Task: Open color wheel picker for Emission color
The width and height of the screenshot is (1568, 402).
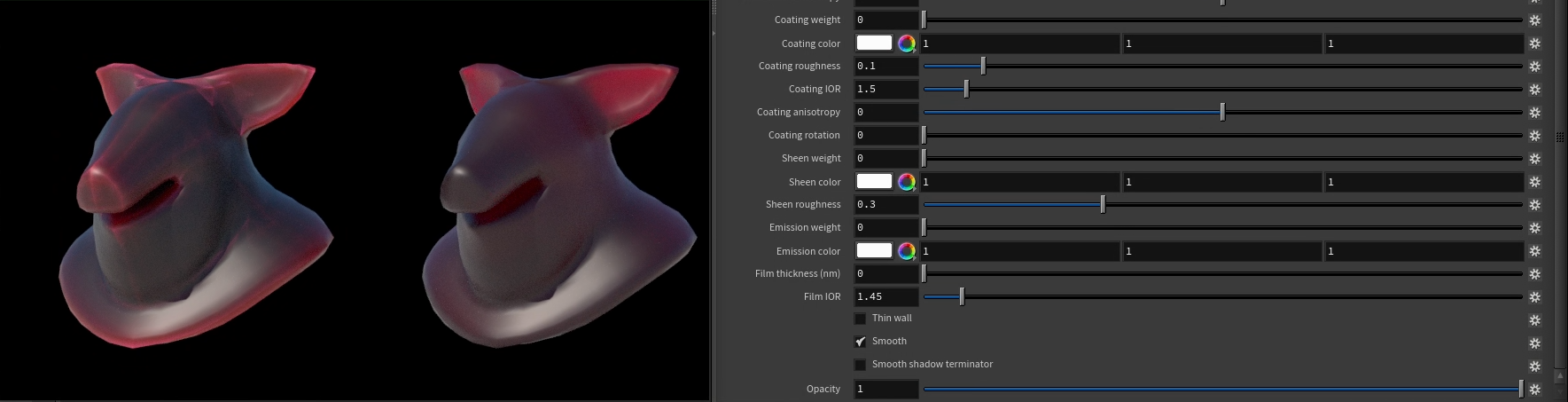Action: pyautogui.click(x=907, y=251)
